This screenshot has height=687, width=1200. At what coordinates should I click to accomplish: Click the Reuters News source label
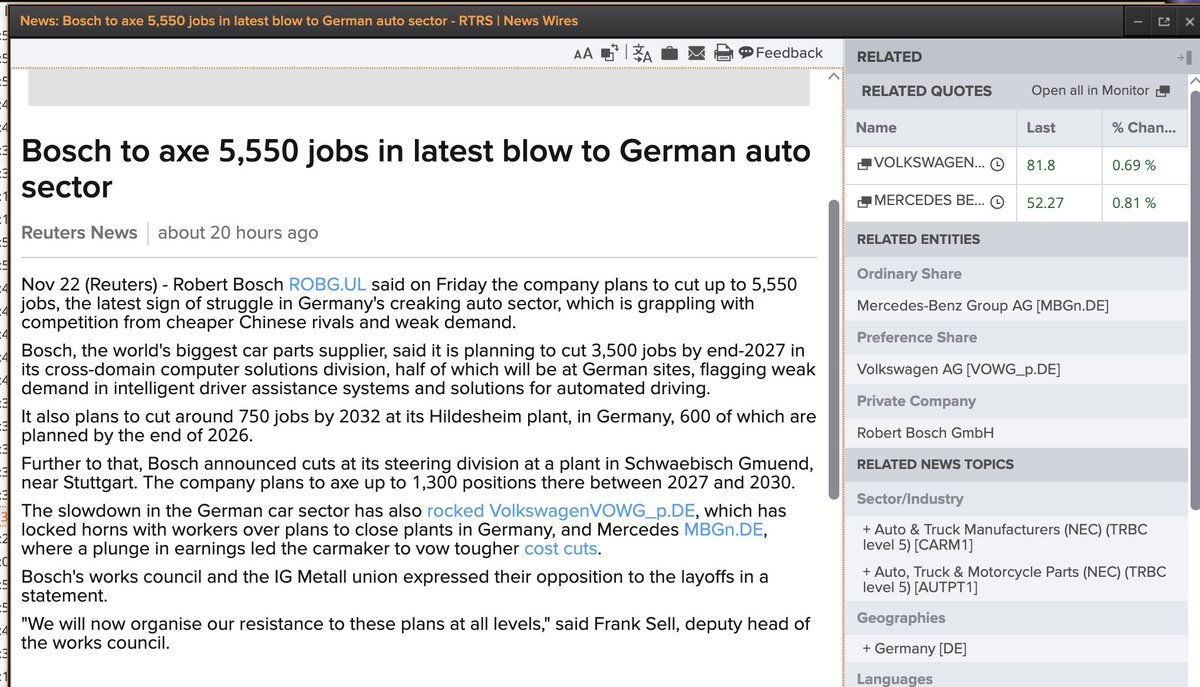click(79, 232)
